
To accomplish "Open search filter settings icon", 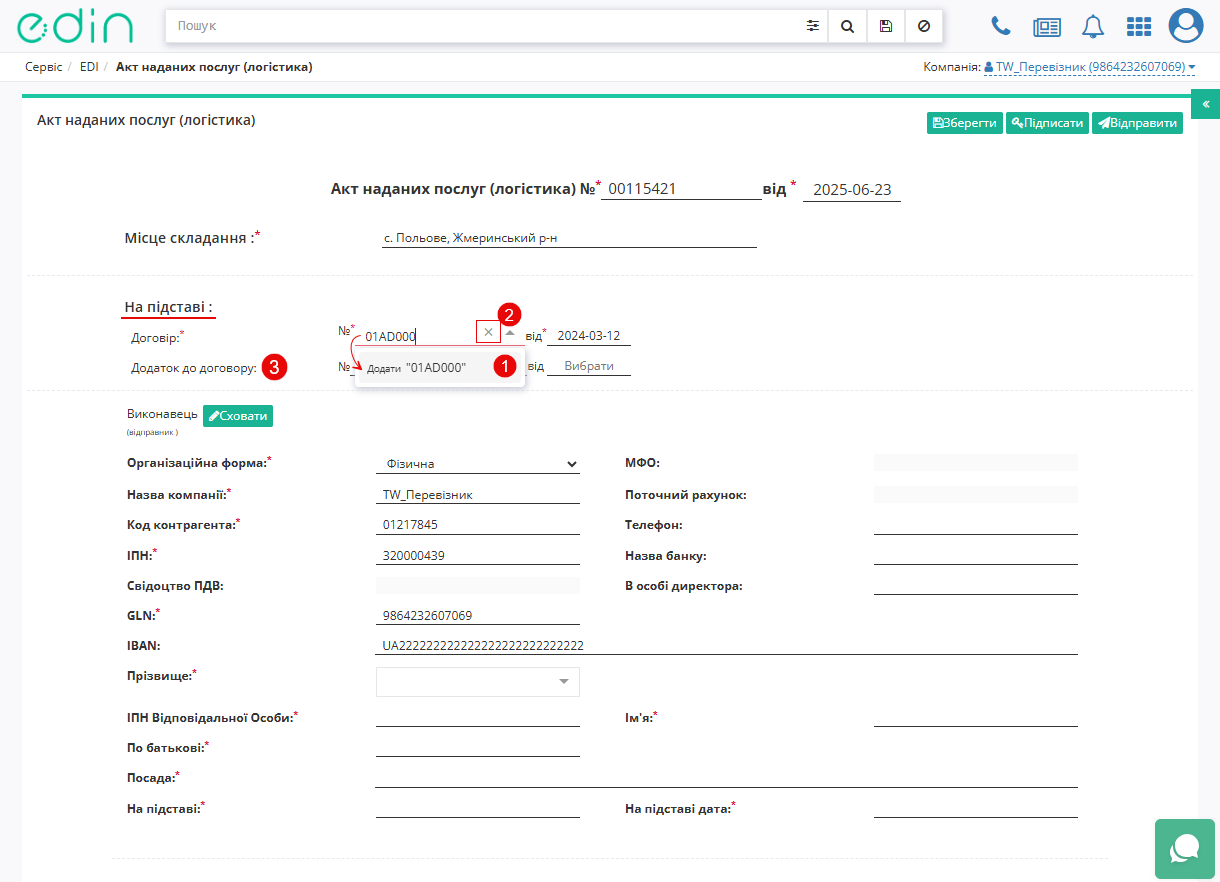I will (812, 26).
